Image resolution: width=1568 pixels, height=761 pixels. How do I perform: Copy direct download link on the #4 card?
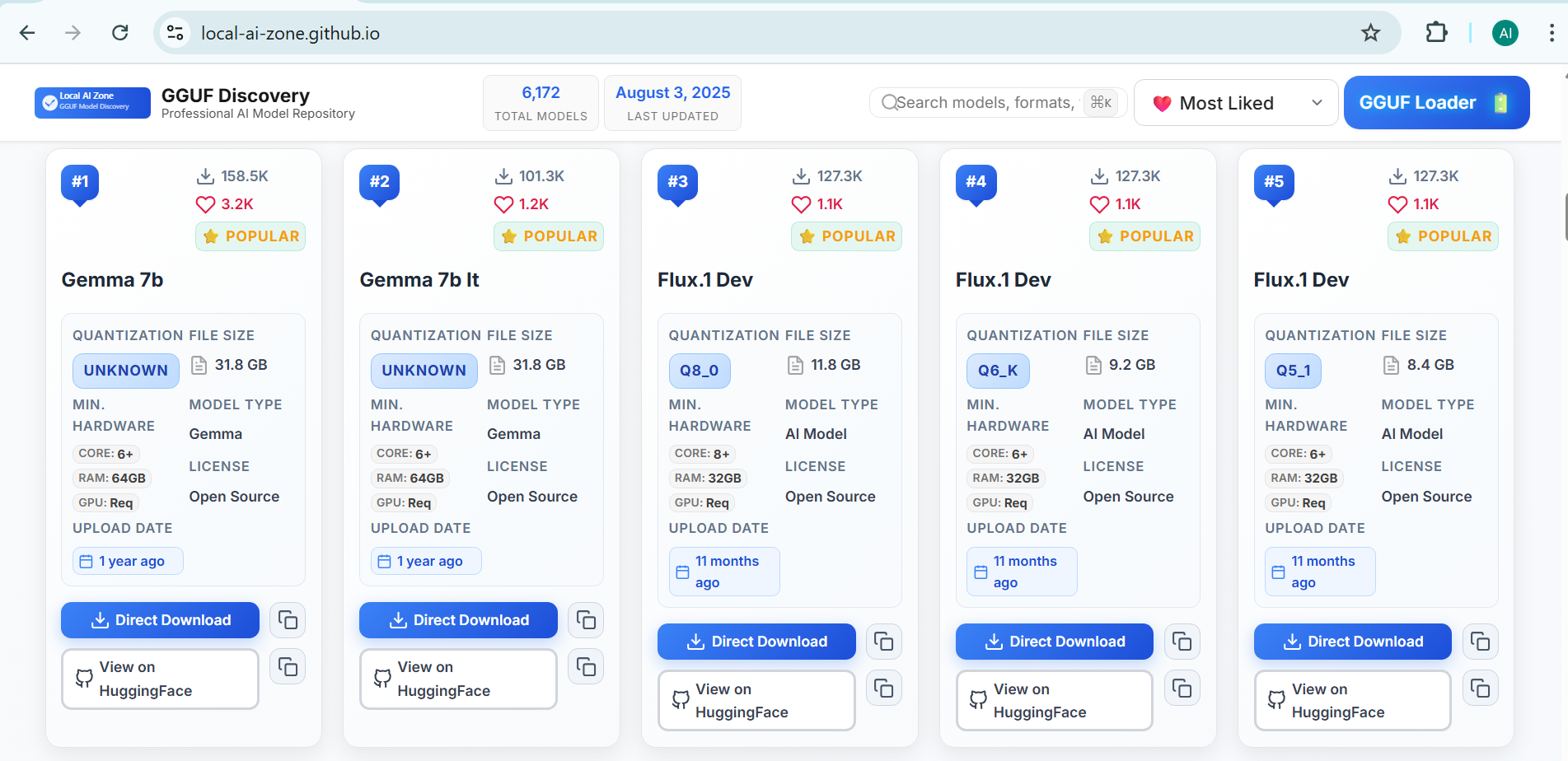point(1182,642)
